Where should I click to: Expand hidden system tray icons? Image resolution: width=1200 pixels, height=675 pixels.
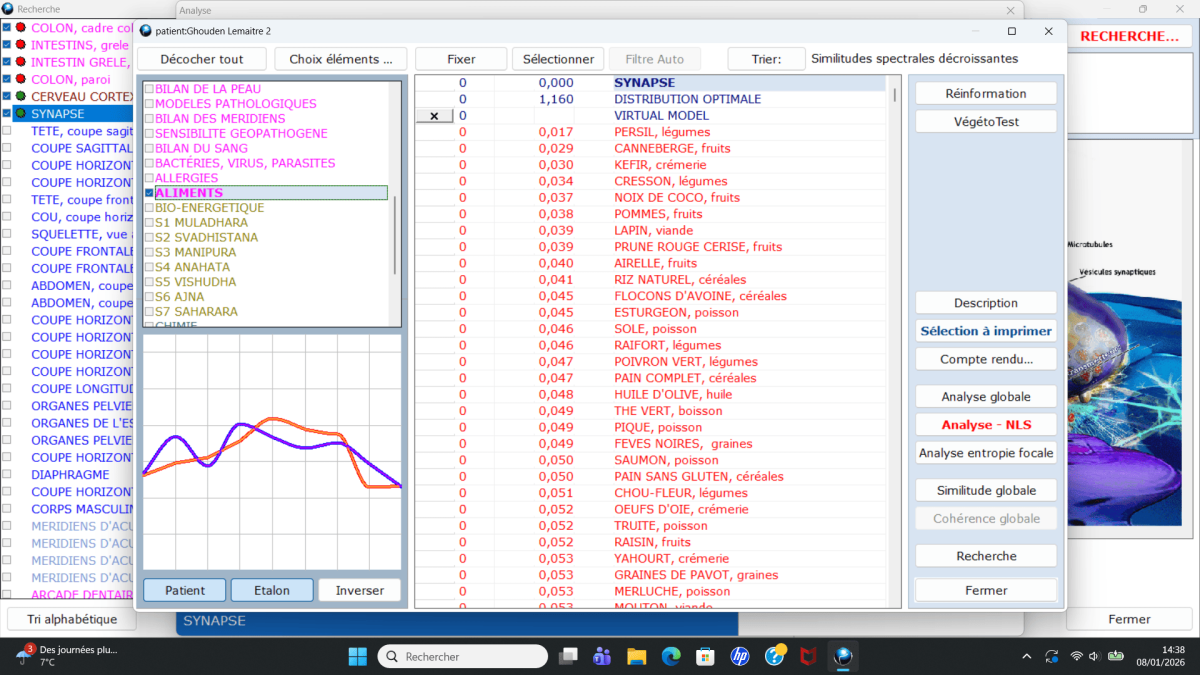(x=1027, y=656)
